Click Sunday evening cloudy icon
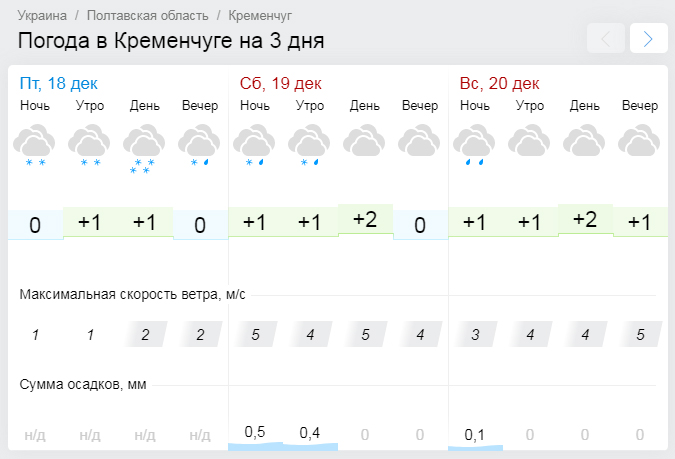This screenshot has width=675, height=459. coord(640,141)
